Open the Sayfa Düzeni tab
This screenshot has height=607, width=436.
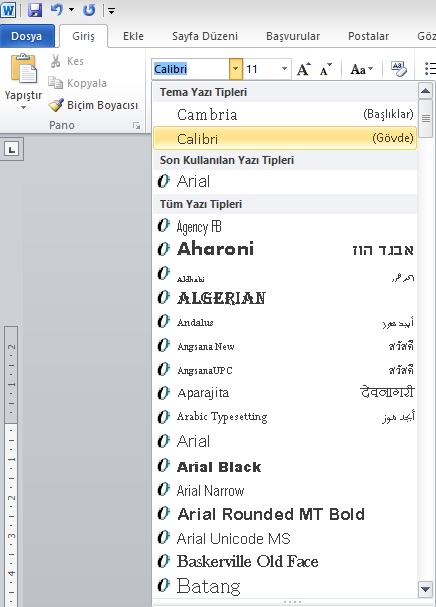205,36
